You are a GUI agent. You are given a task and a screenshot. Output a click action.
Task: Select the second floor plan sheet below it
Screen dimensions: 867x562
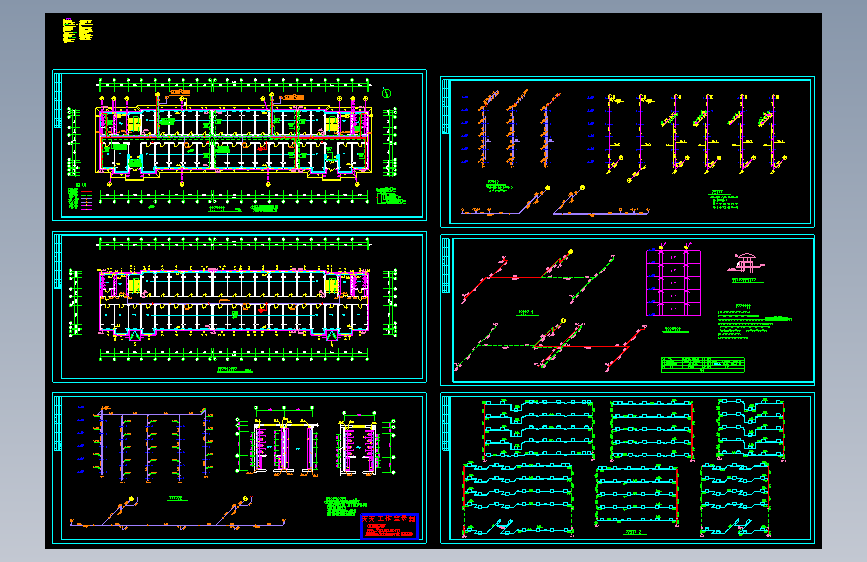[239, 307]
